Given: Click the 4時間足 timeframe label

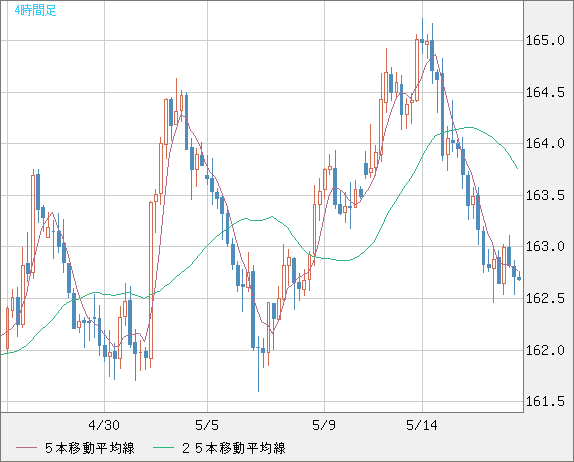Looking at the screenshot, I should pos(35,11).
